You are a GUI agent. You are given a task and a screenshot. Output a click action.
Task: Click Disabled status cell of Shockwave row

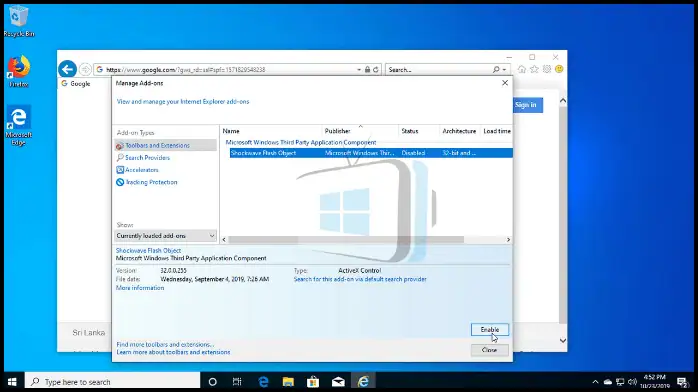[x=413, y=153]
